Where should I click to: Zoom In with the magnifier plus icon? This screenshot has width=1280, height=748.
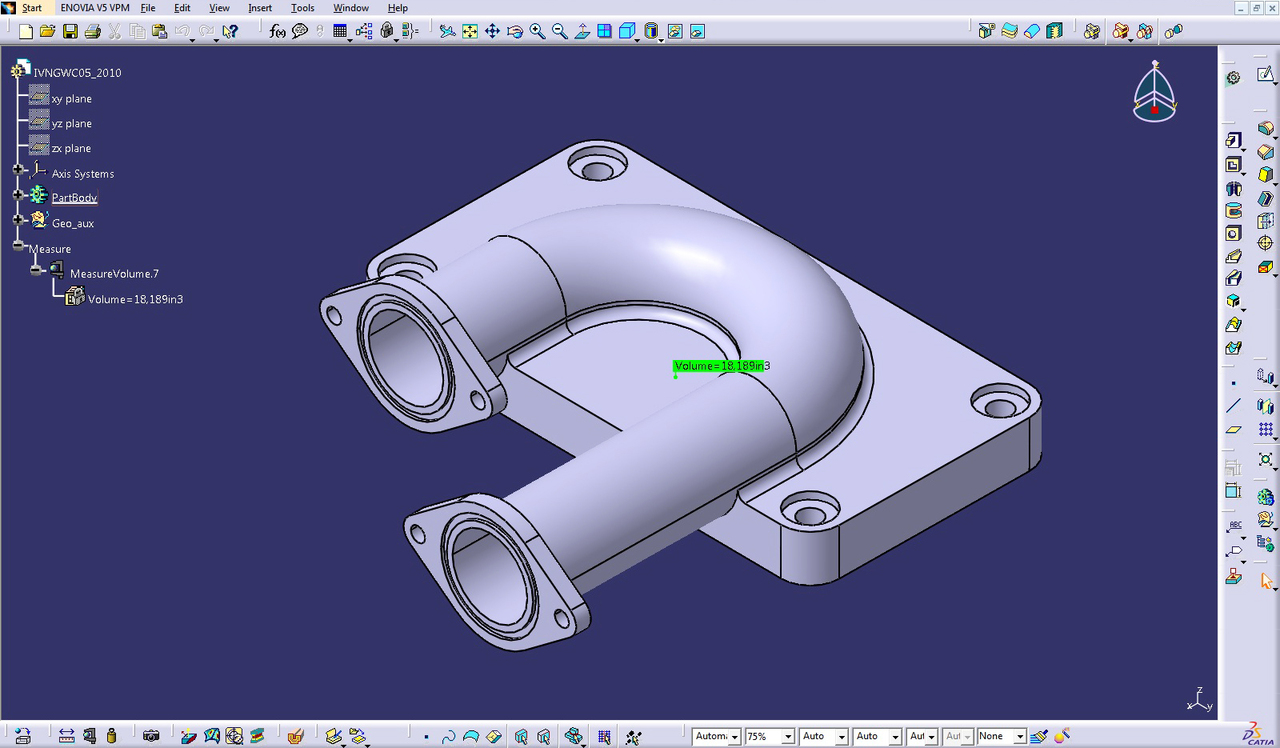537,32
